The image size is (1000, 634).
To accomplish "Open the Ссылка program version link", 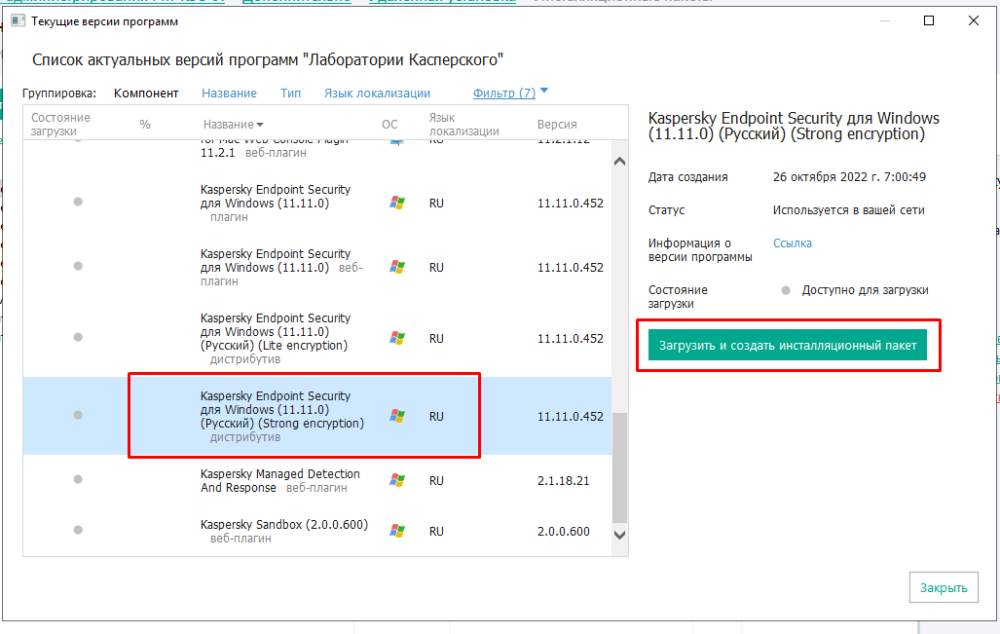I will click(x=792, y=243).
